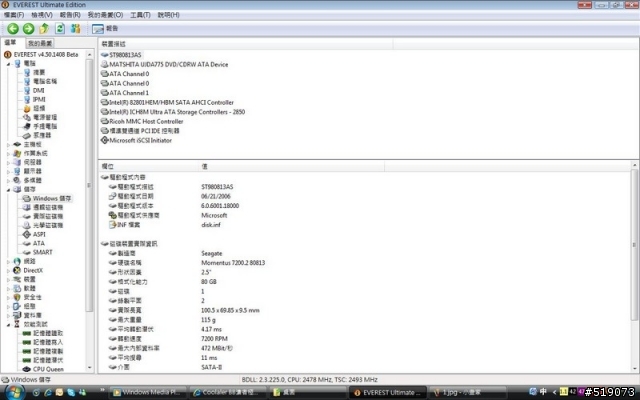Click the 伺服器 server icon in the tree
The image size is (640, 400).
17,162
